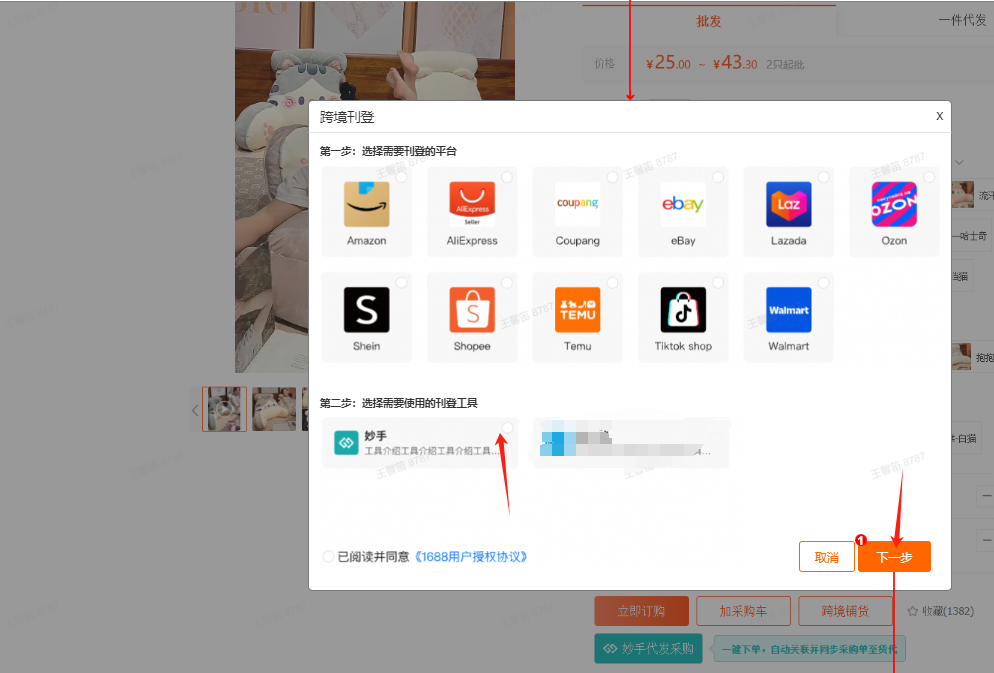Viewport: 994px width, 673px height.
Task: Click the previous thumbnail arrow
Action: tap(195, 410)
